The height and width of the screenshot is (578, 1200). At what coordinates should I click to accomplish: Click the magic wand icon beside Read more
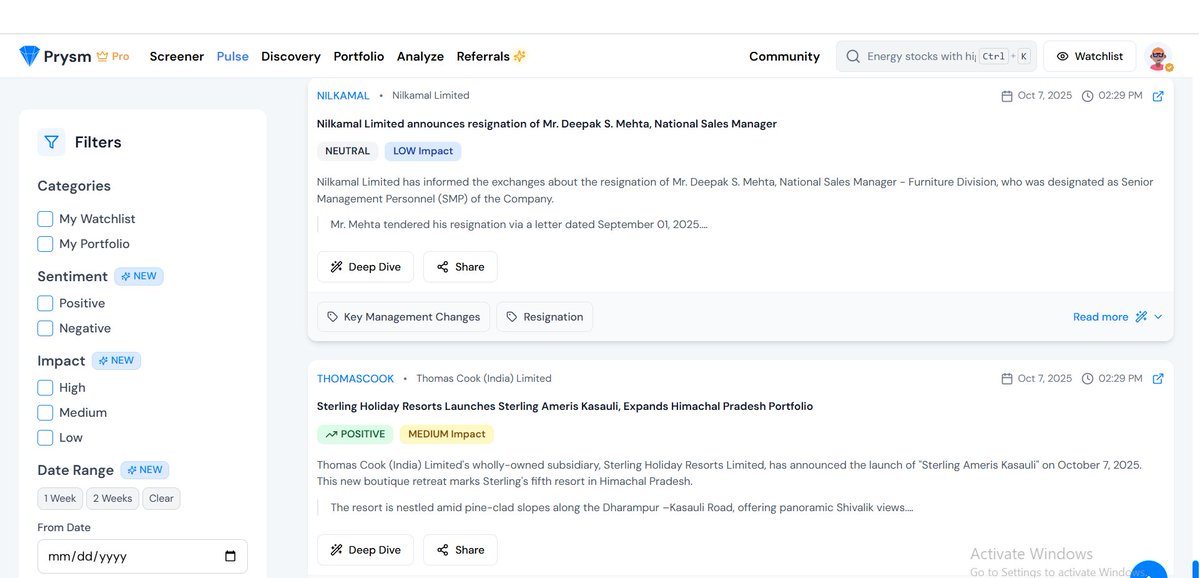(x=1140, y=317)
